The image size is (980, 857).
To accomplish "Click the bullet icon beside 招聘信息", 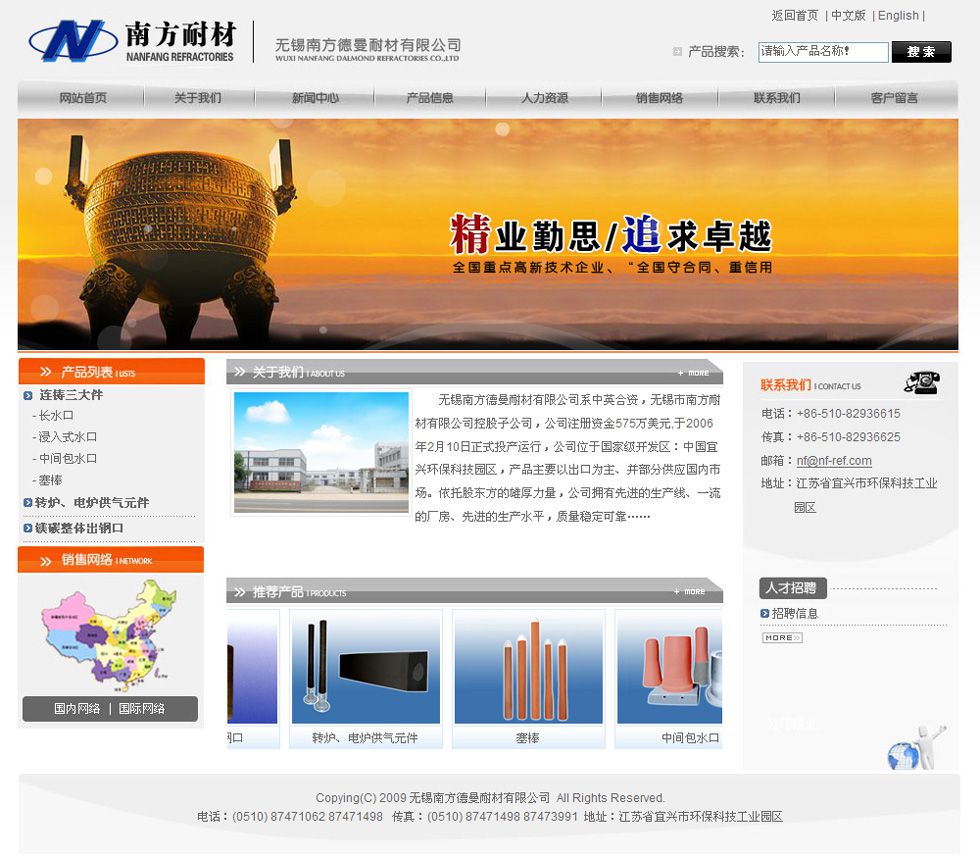I will 765,614.
